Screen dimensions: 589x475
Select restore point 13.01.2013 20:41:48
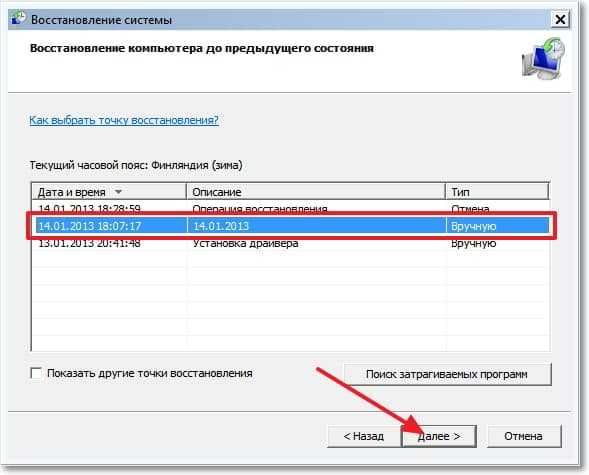(290, 243)
